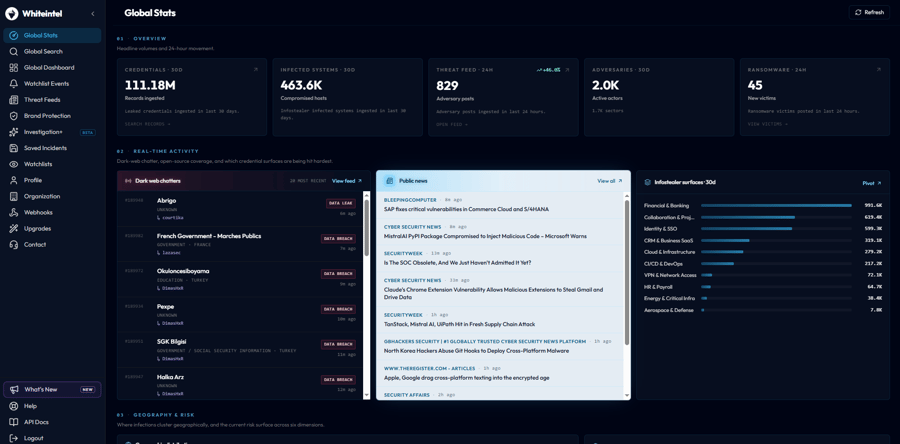Click the Open Feed link
This screenshot has width=900, height=444.
pyautogui.click(x=452, y=124)
